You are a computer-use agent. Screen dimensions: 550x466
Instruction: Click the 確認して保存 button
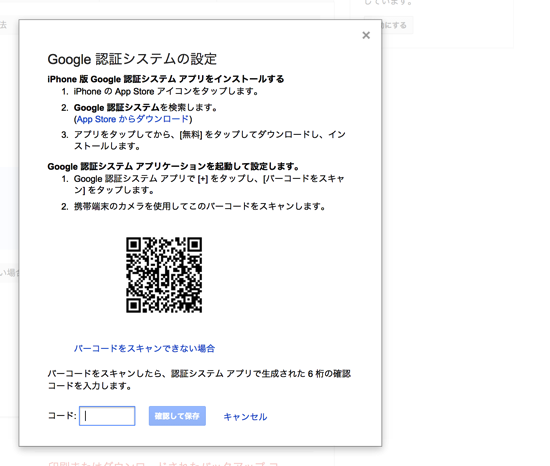(177, 416)
